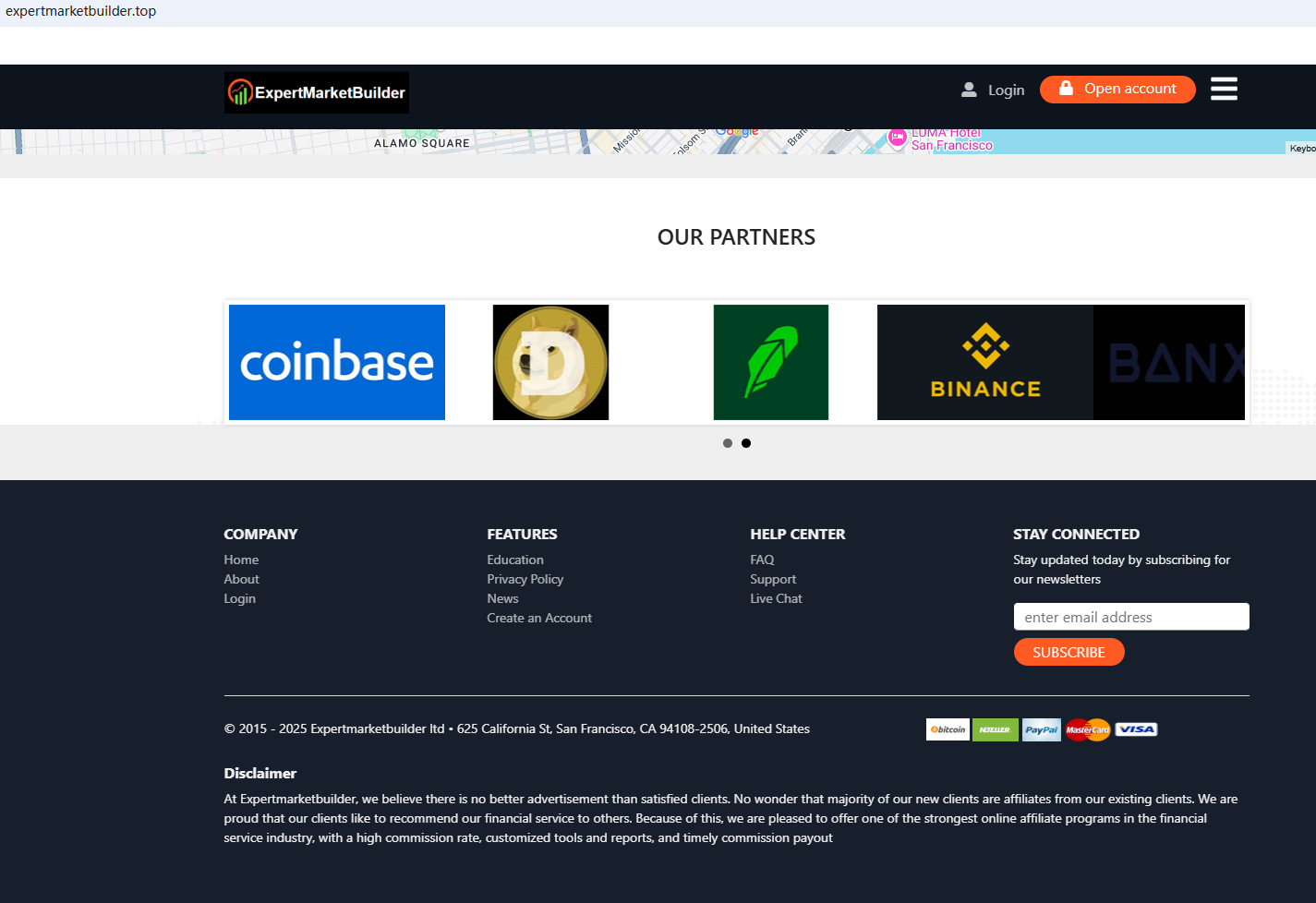The height and width of the screenshot is (903, 1316).
Task: Click the FEATURES footer heading
Action: pyautogui.click(x=522, y=534)
